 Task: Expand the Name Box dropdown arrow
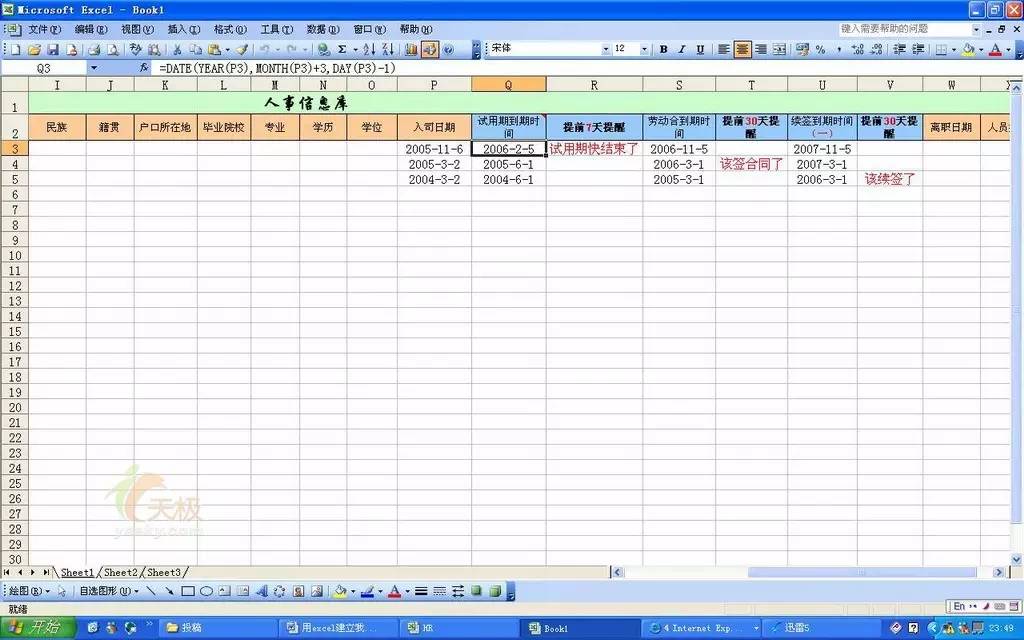(x=94, y=68)
